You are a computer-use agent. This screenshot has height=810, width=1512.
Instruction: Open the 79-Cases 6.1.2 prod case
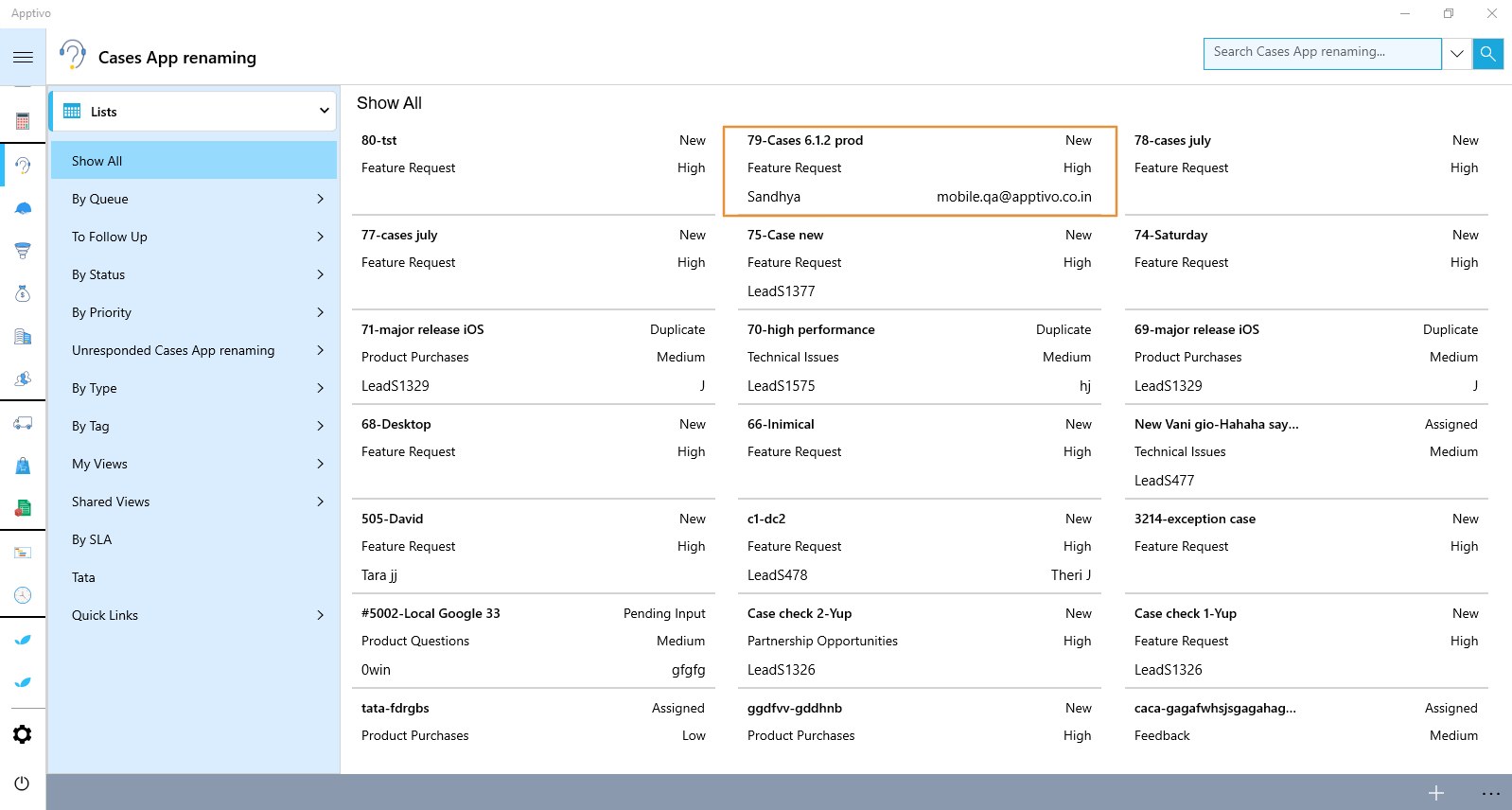pos(919,169)
